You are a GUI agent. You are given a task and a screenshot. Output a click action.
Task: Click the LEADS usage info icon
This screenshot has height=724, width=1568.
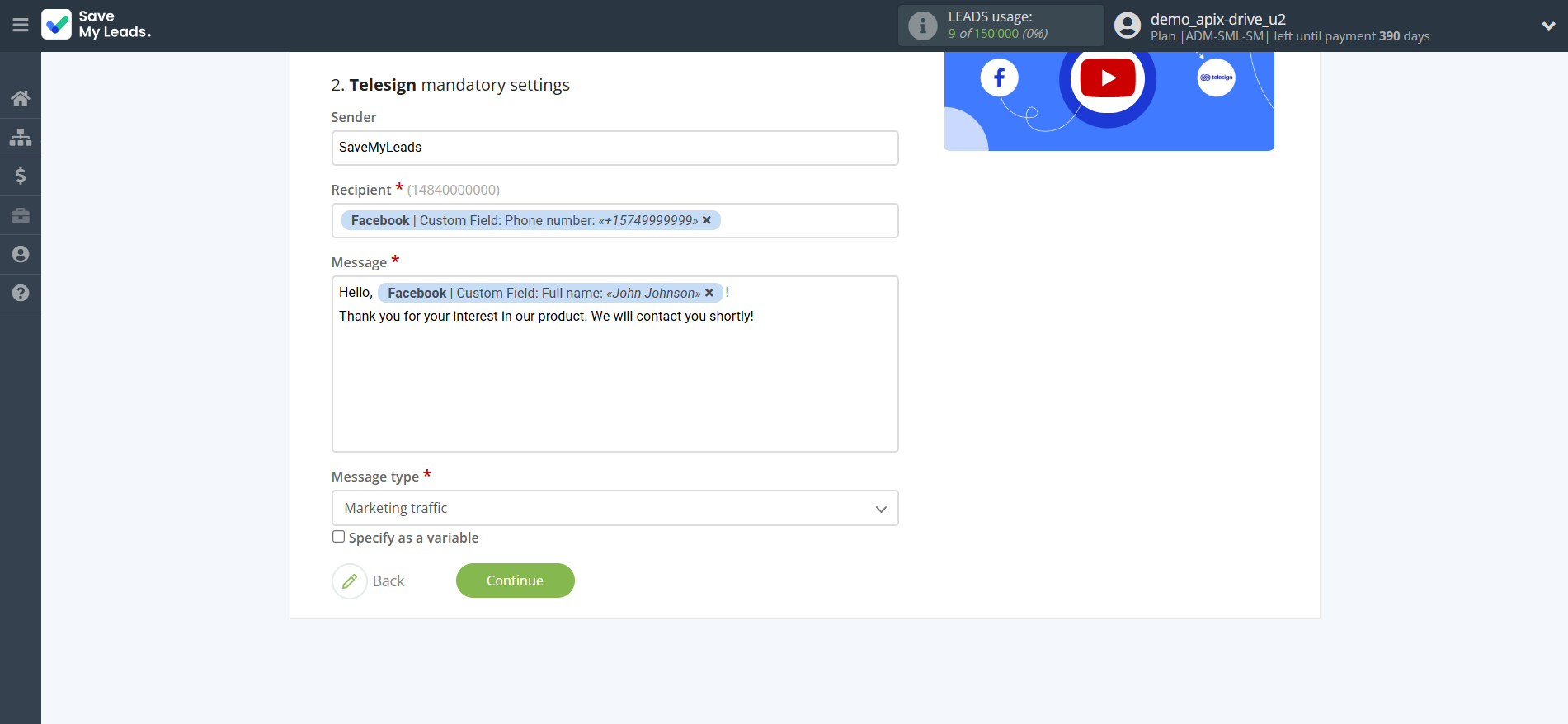point(922,26)
